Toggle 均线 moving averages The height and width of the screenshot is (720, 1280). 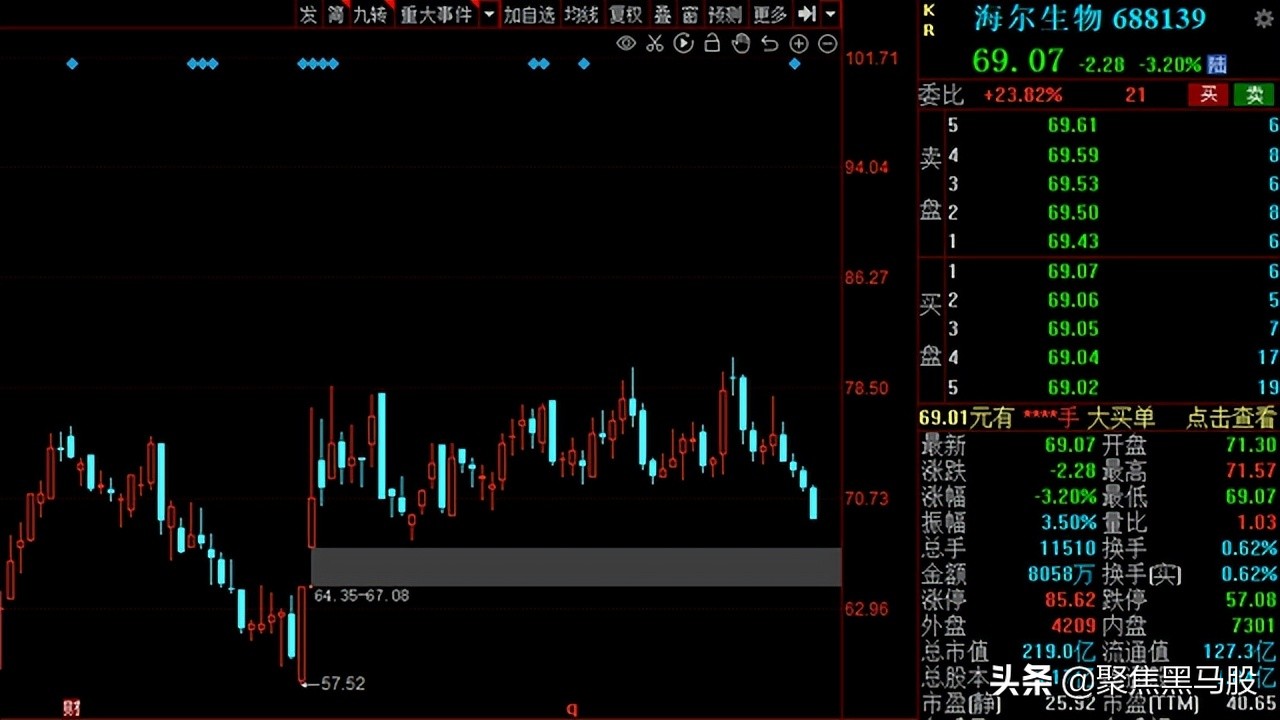[581, 14]
